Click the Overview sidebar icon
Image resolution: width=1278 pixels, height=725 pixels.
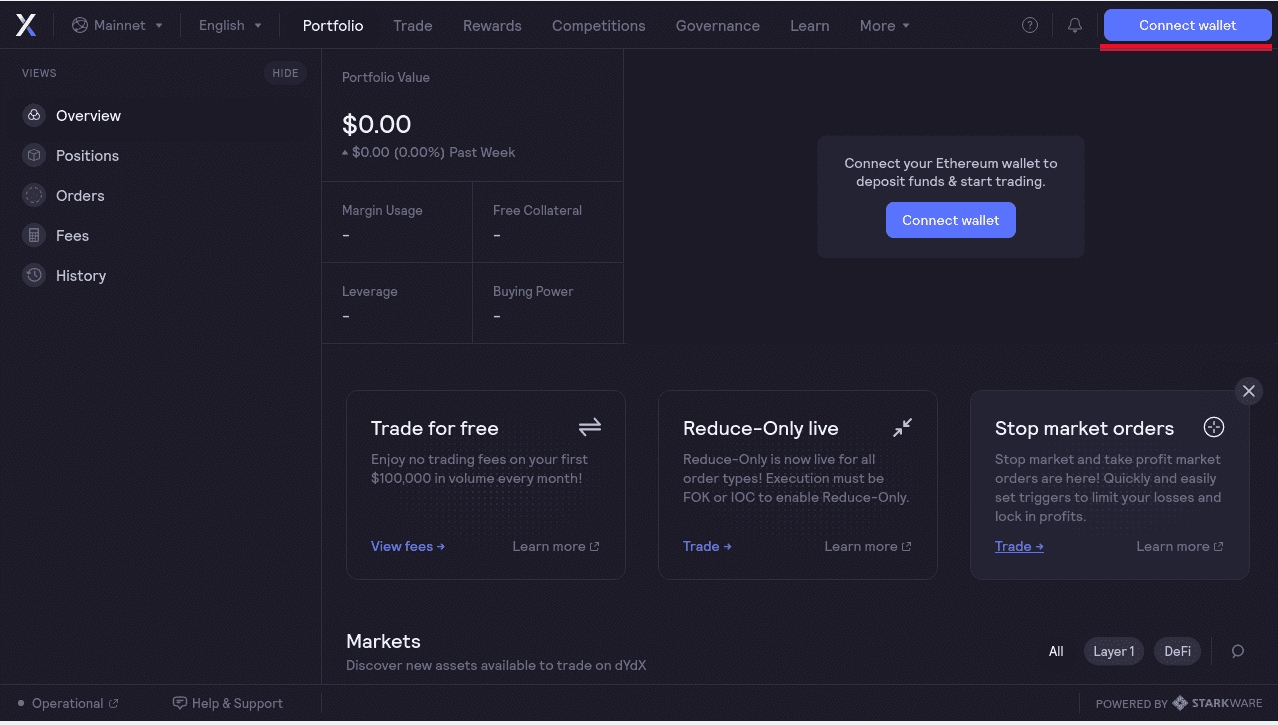click(x=34, y=115)
